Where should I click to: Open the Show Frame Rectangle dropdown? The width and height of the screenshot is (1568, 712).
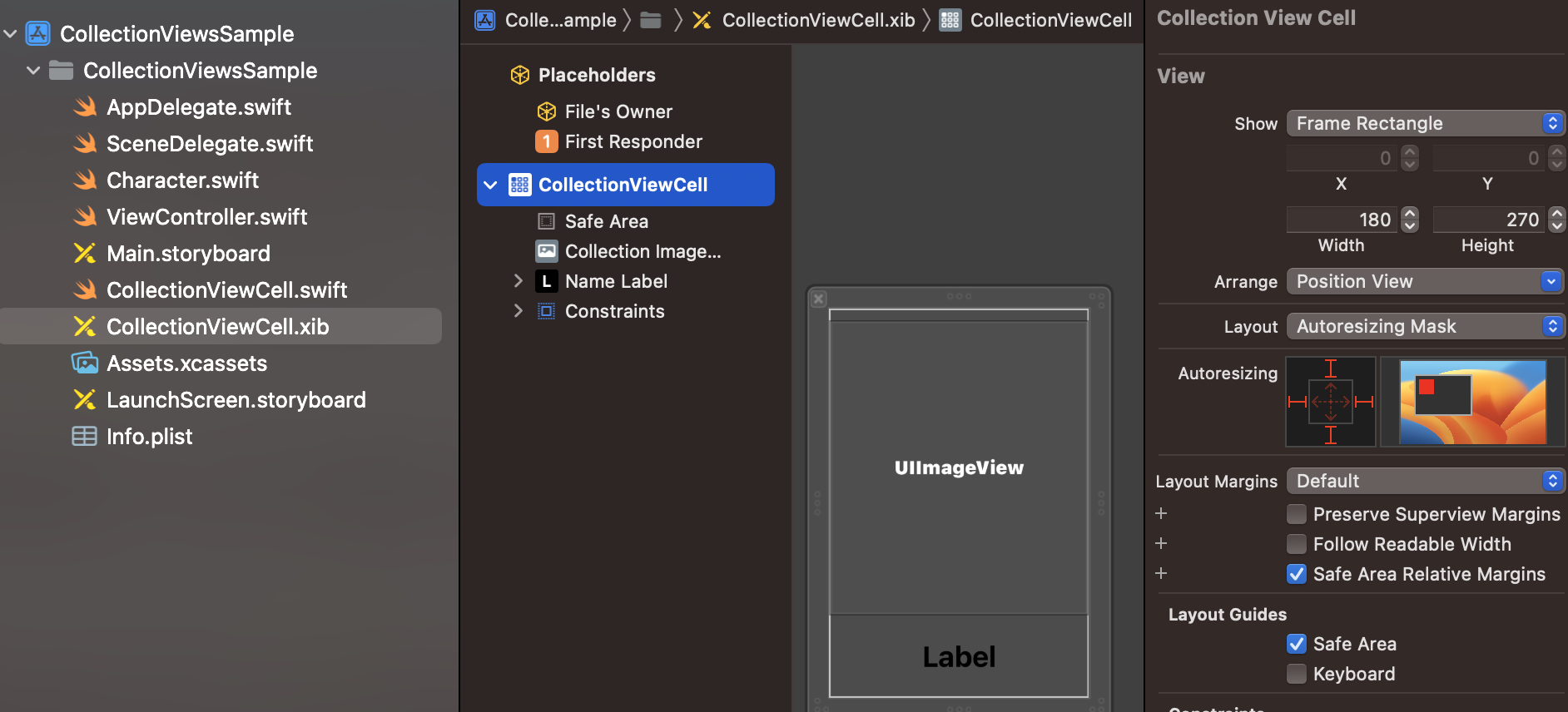pyautogui.click(x=1425, y=123)
